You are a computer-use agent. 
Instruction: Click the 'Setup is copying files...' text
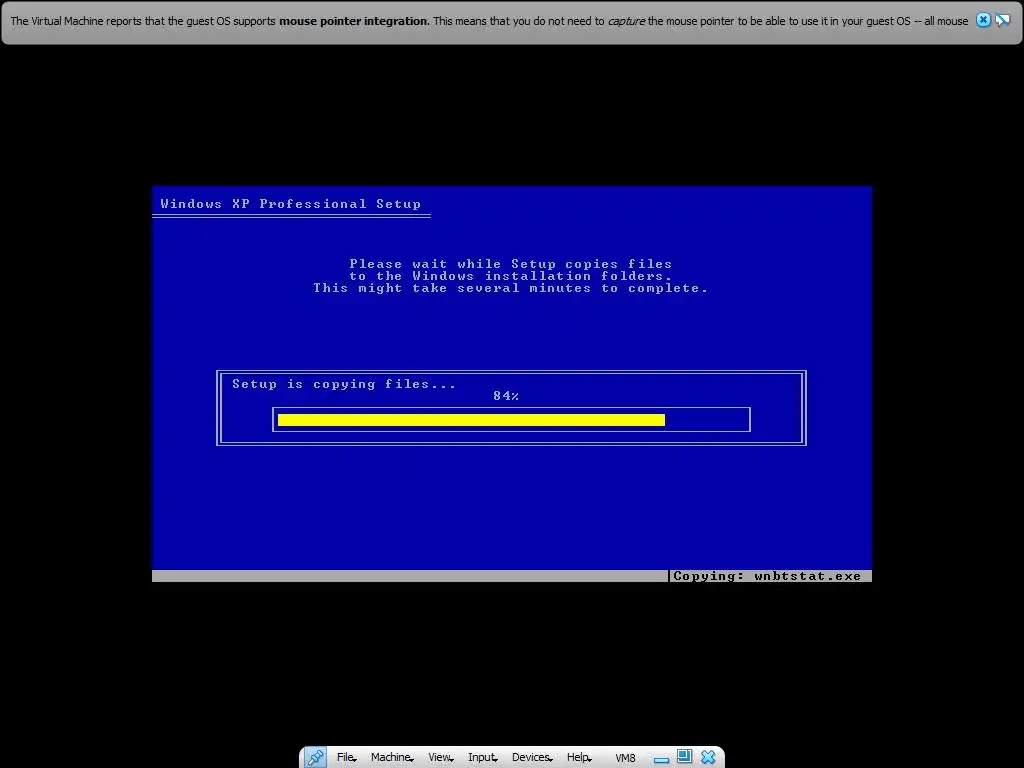coord(344,384)
